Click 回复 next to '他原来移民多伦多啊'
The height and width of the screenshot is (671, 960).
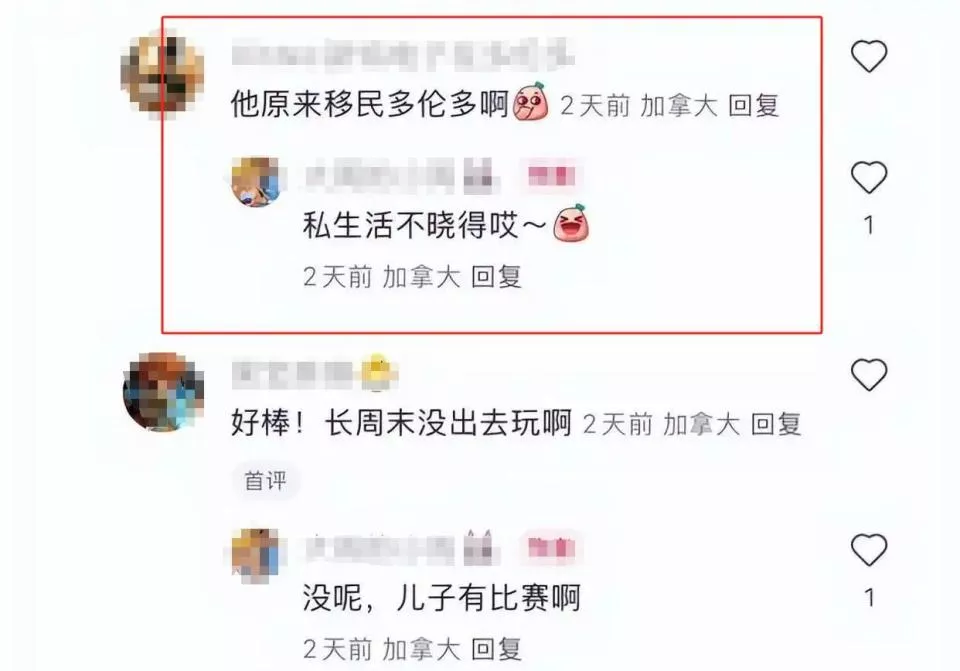tap(753, 106)
